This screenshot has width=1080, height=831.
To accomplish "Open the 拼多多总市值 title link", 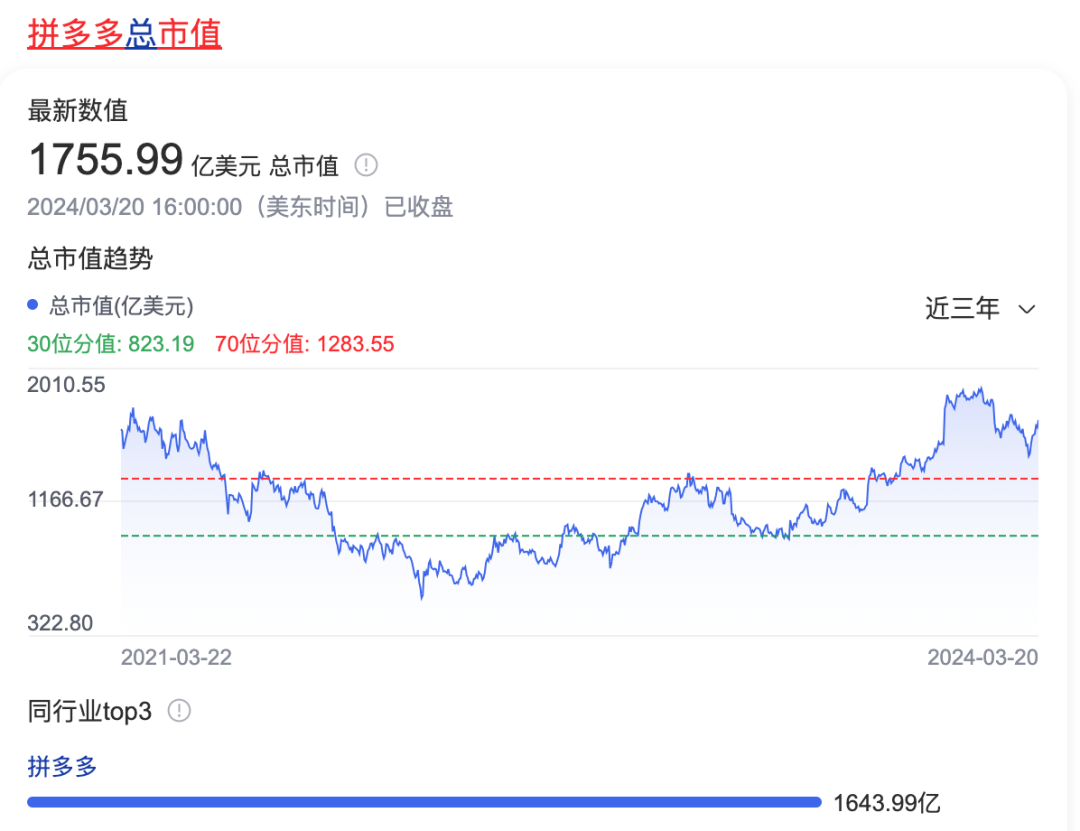I will tap(125, 34).
